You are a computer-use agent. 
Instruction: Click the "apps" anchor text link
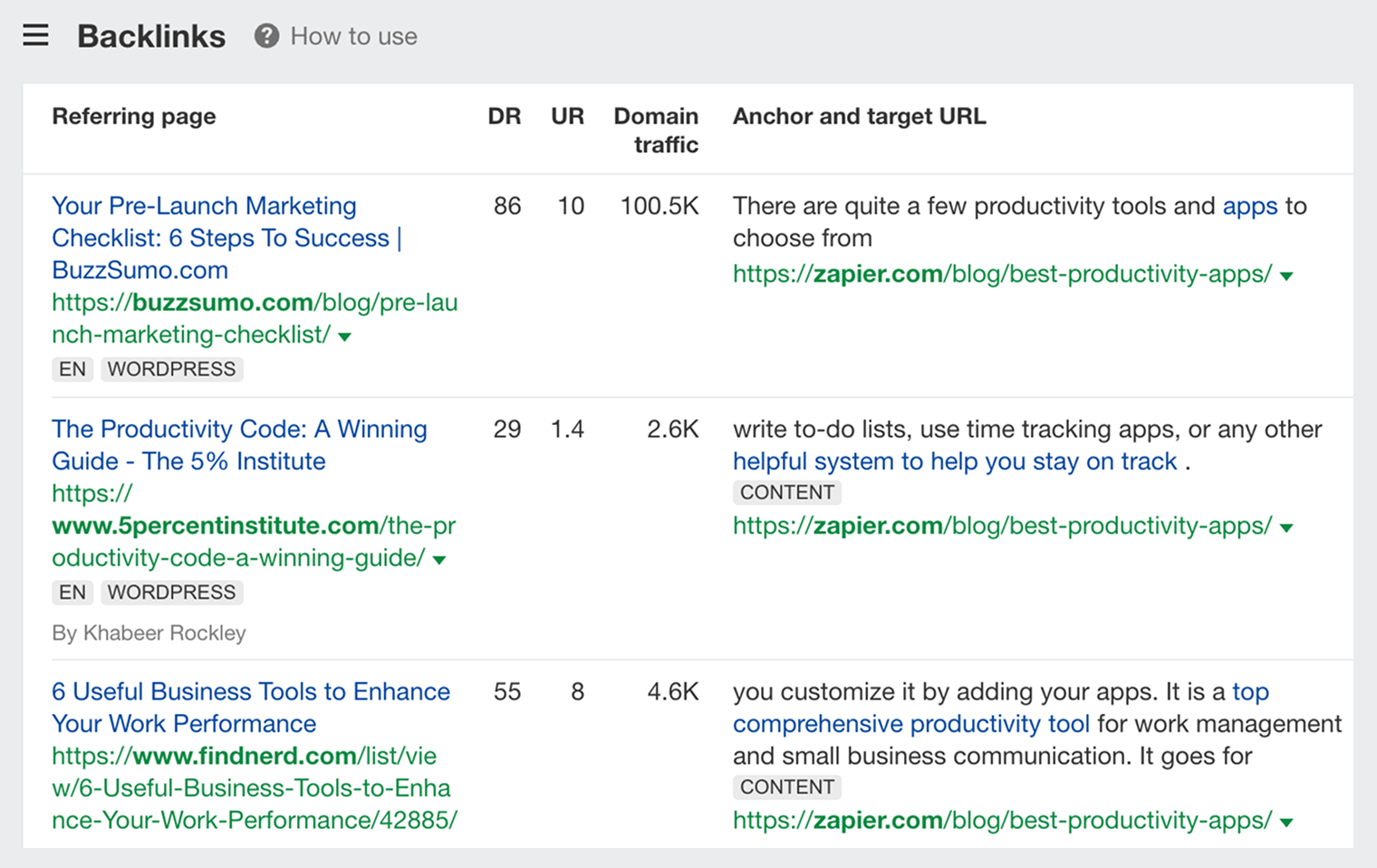pos(1249,206)
